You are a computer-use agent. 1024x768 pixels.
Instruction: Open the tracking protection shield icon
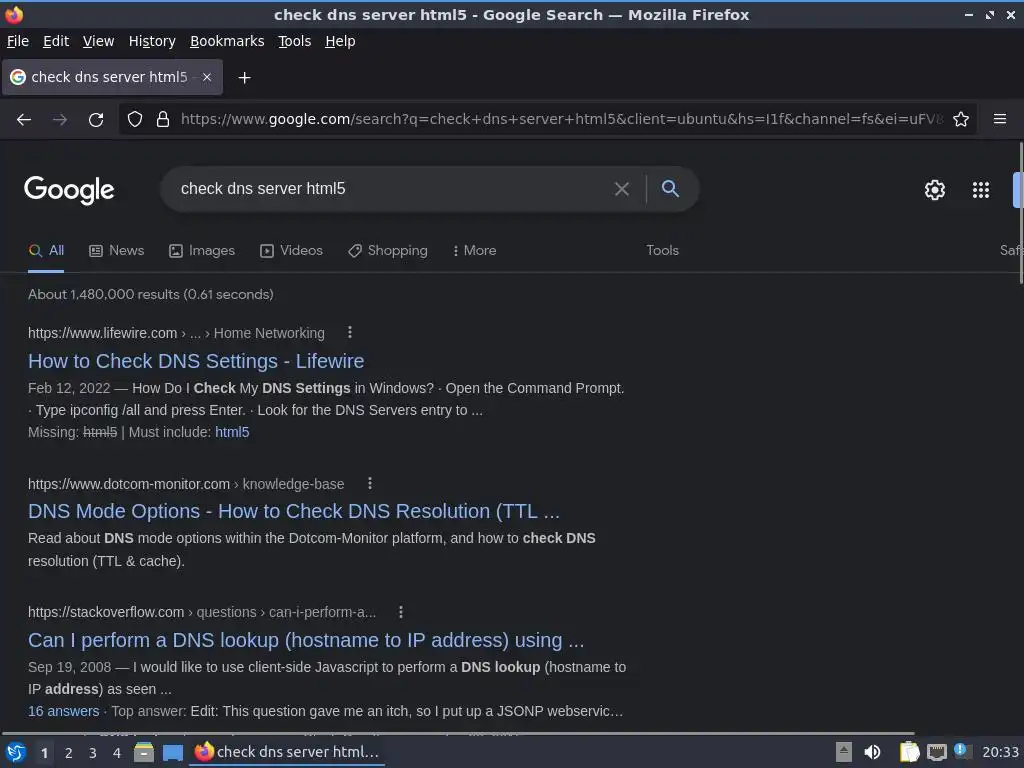coord(135,120)
